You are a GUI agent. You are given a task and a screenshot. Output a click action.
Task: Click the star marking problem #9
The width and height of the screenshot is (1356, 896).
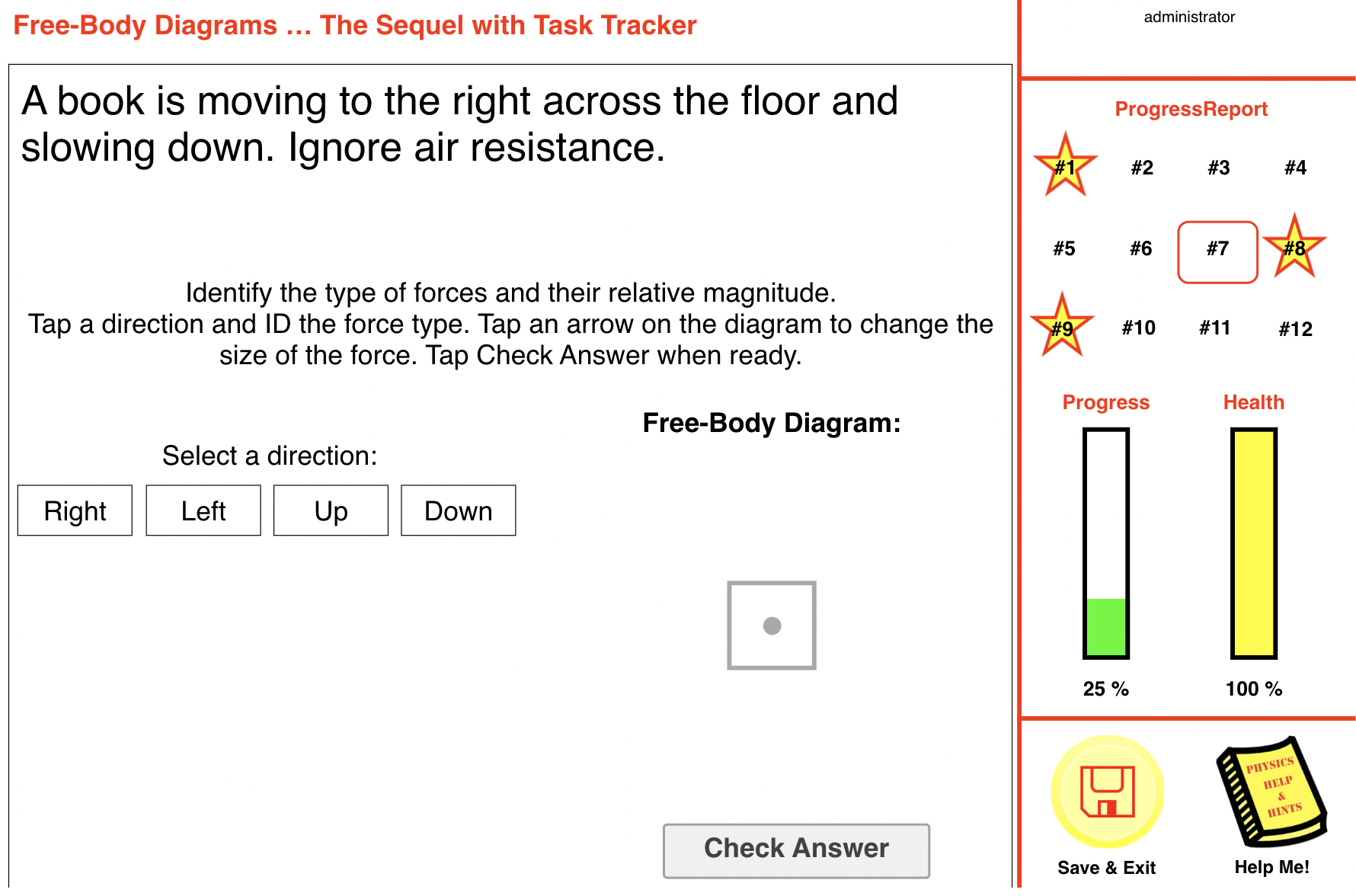(1062, 328)
